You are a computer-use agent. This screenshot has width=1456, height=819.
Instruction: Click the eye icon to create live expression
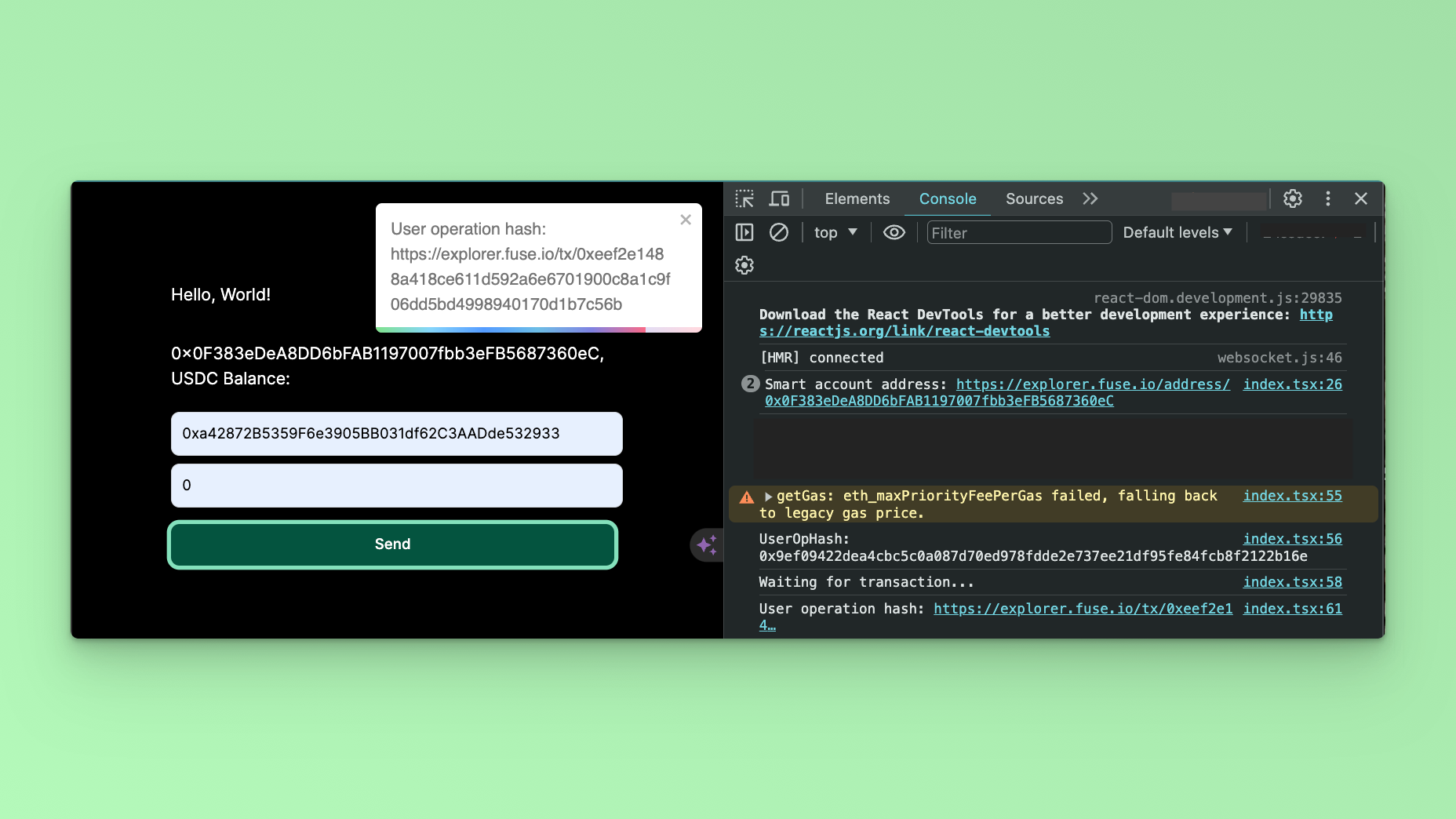point(894,233)
